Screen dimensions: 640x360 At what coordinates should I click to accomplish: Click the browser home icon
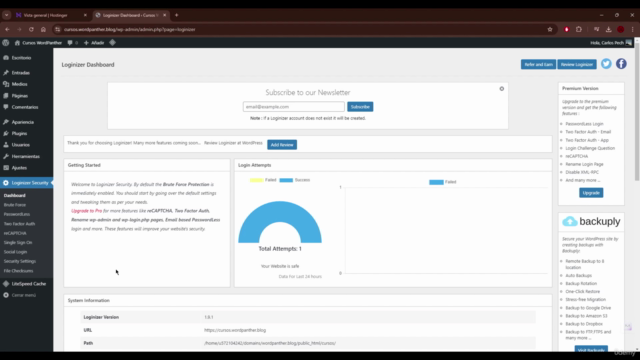click(43, 29)
